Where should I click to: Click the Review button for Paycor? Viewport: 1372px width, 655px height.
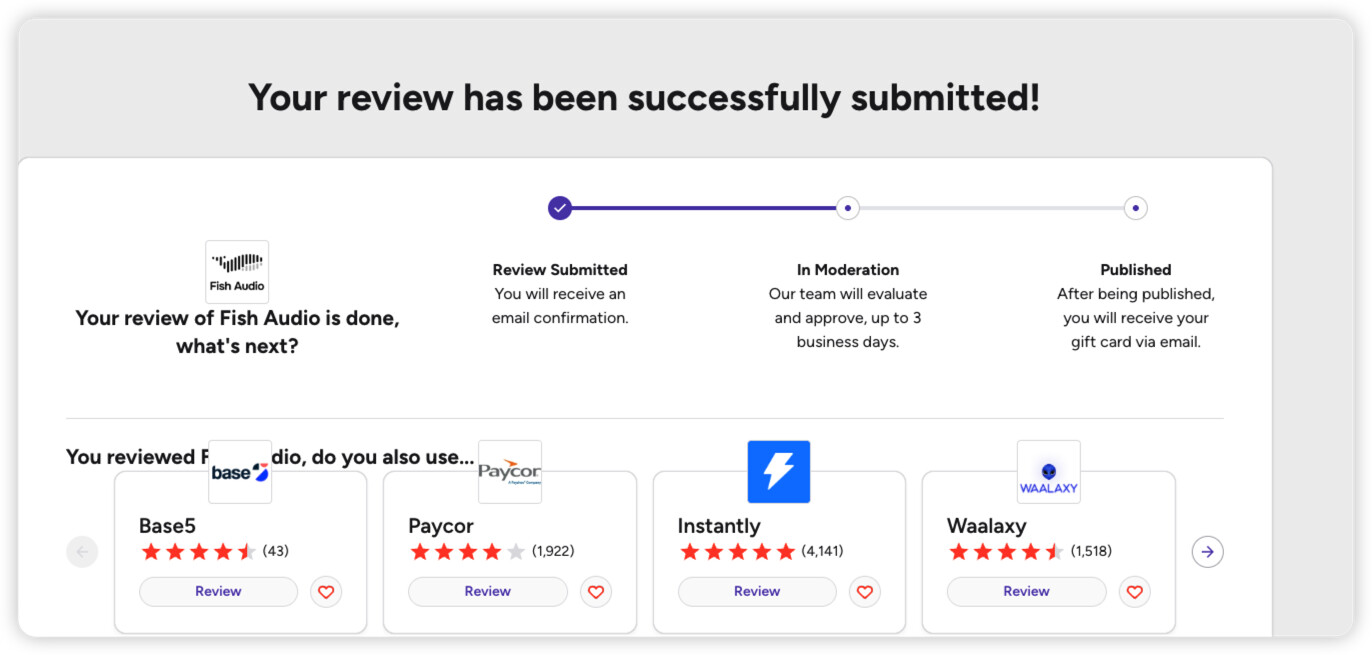tap(488, 591)
